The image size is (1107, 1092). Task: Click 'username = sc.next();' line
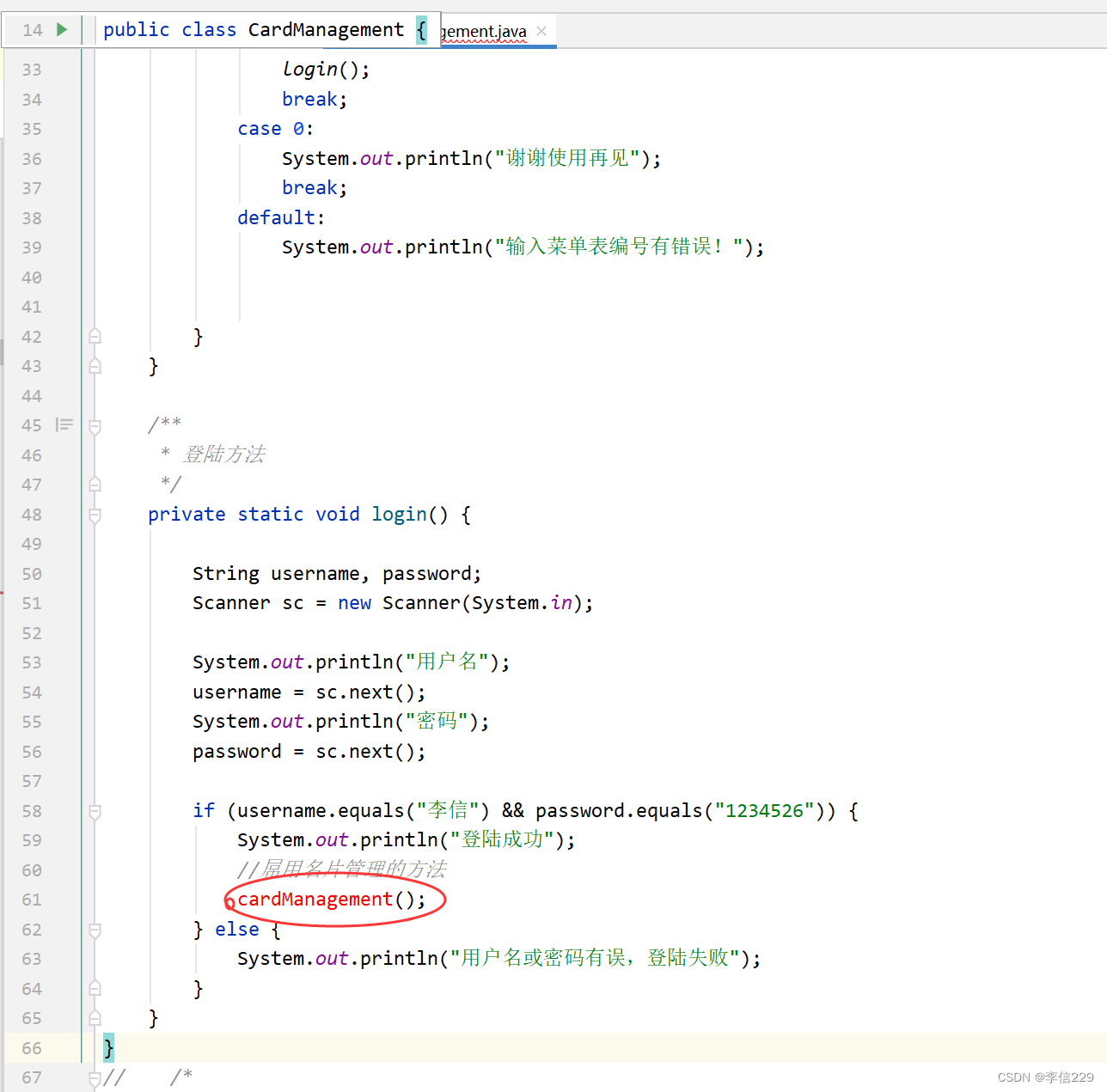(309, 692)
